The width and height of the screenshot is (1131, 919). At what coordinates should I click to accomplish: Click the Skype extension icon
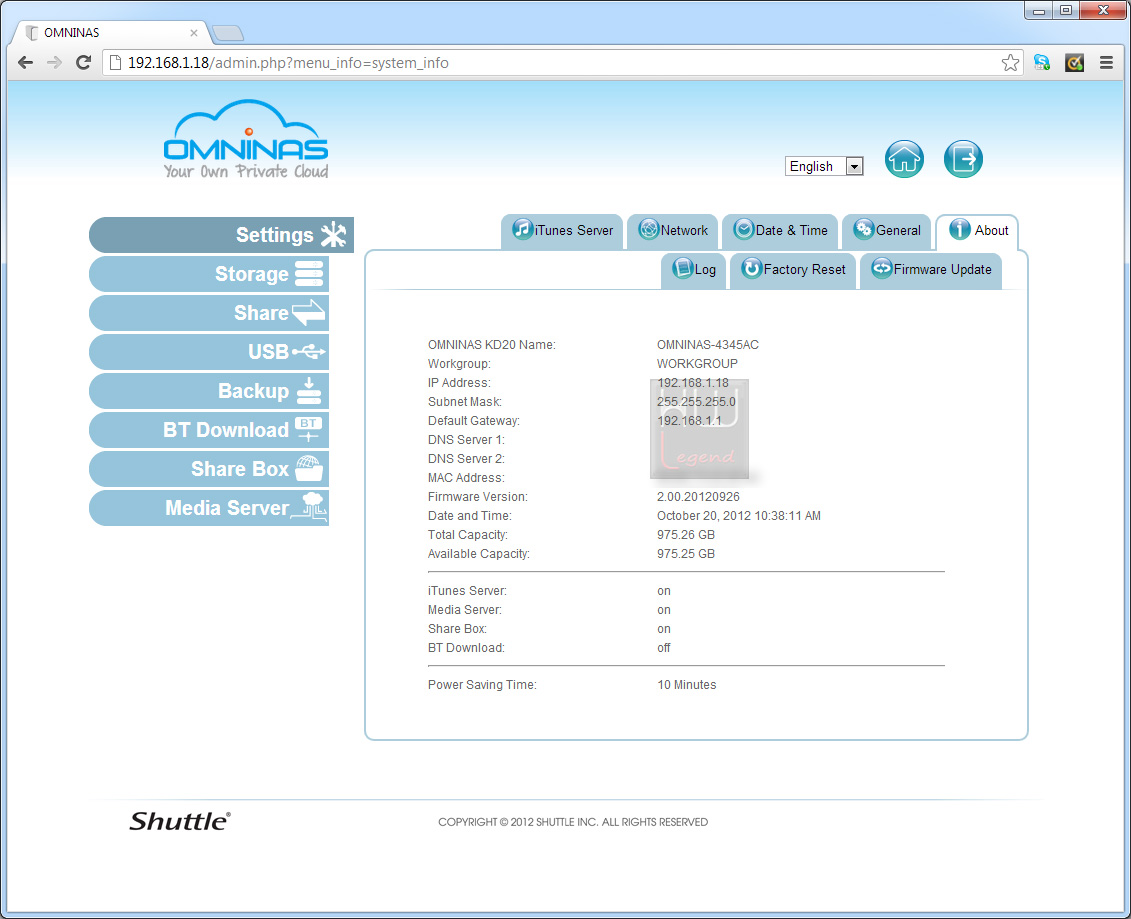[x=1042, y=63]
